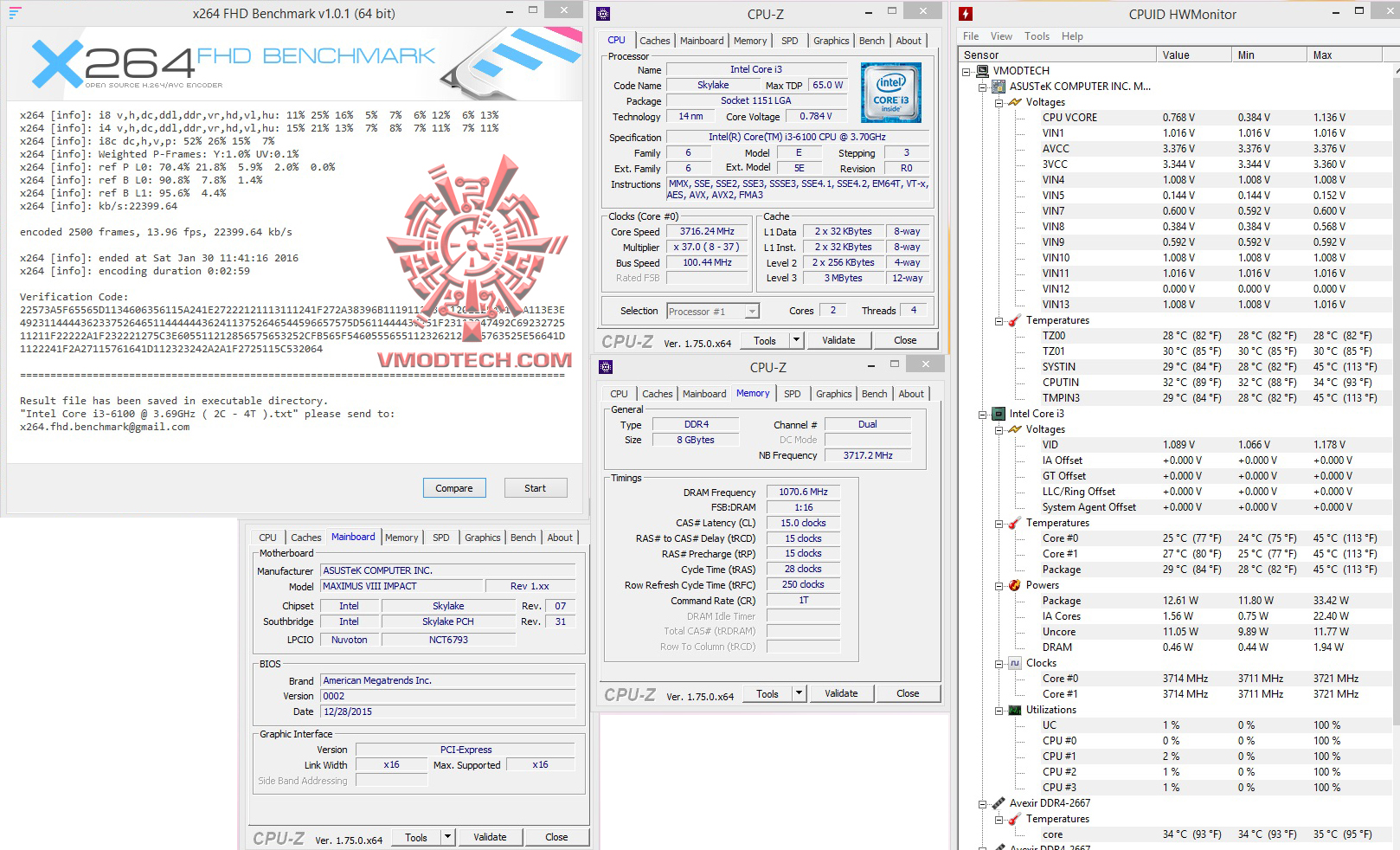Click the Core Speed field showing 3716.24 MHz
This screenshot has width=1400, height=850.
click(x=707, y=232)
